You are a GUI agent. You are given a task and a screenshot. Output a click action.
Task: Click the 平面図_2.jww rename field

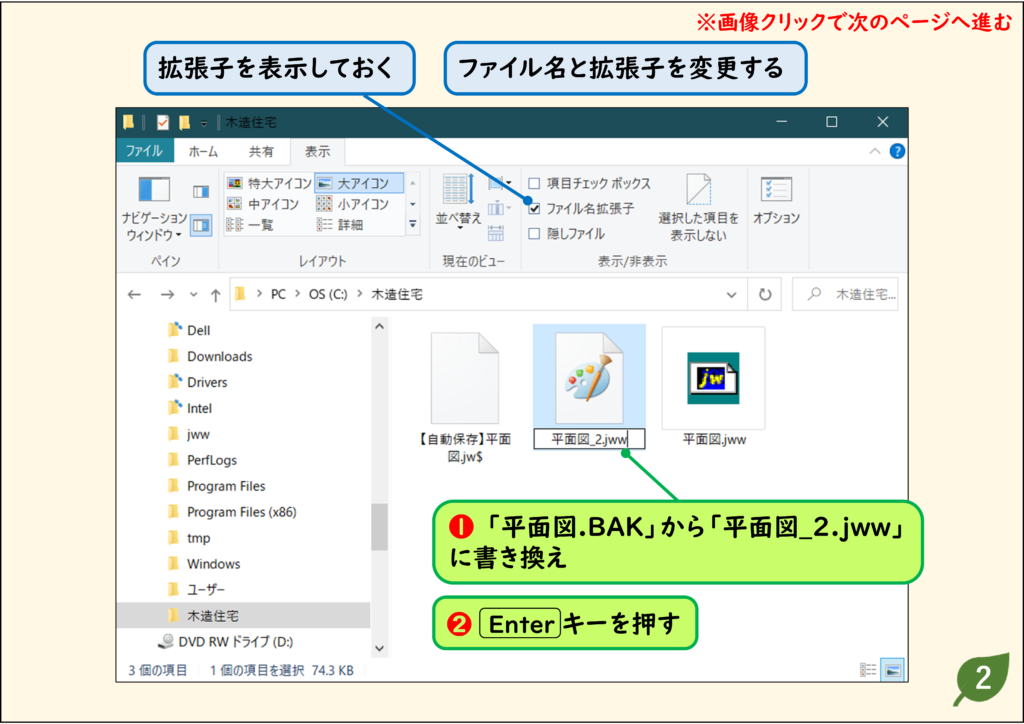pos(589,439)
